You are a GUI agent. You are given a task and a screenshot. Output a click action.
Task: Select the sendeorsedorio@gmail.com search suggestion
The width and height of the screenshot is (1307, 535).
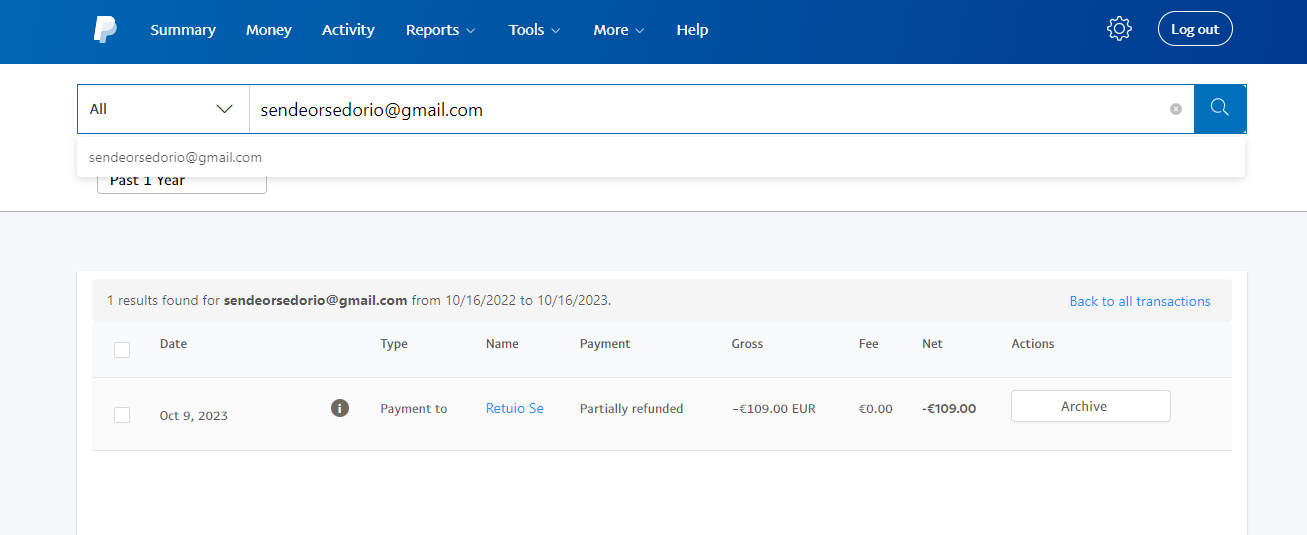tap(176, 157)
